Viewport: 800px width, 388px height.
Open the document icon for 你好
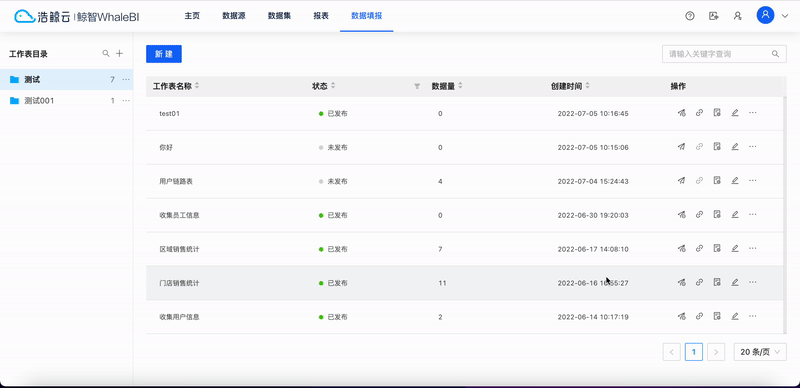point(717,147)
